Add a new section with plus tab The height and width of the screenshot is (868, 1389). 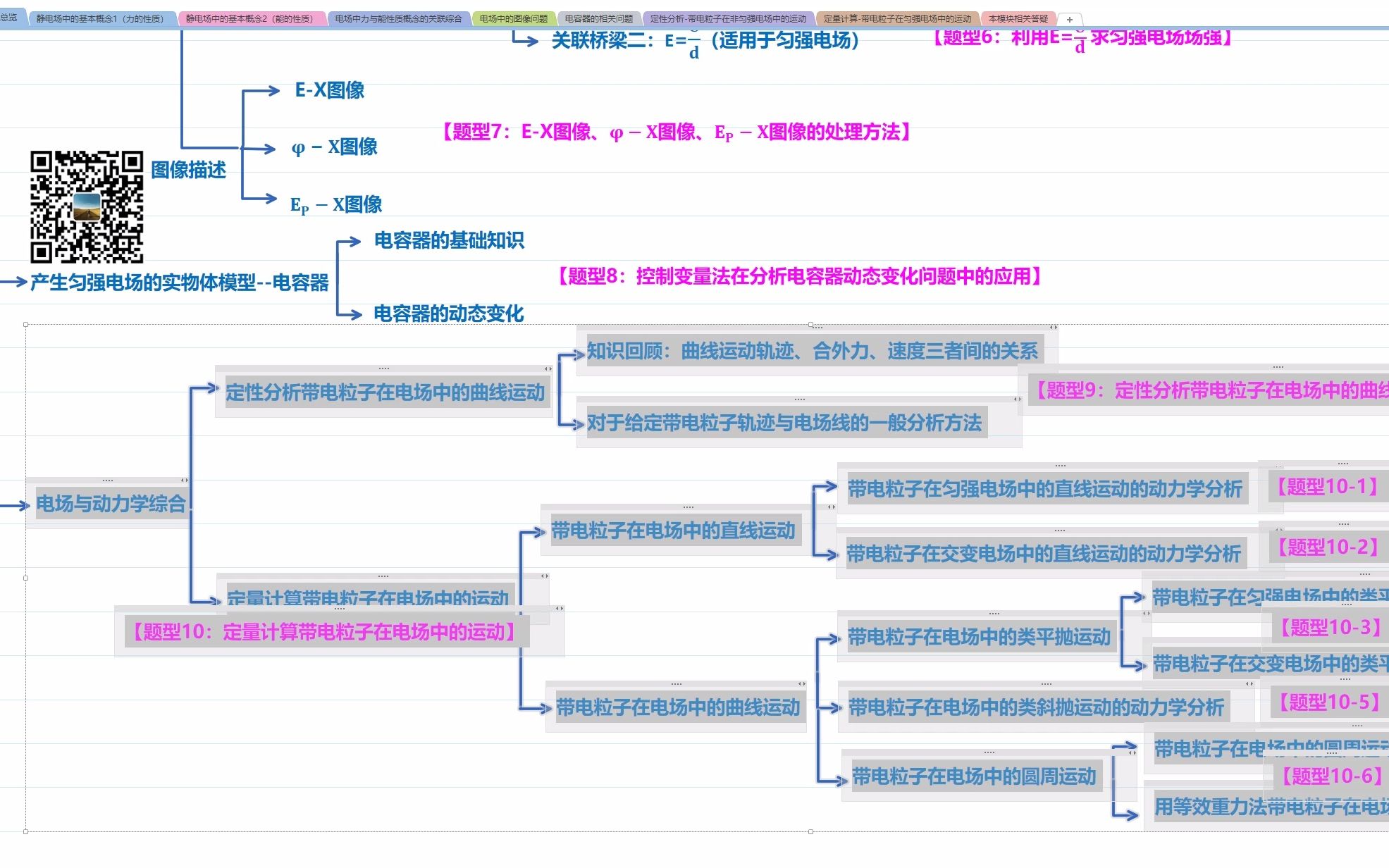[x=1070, y=20]
